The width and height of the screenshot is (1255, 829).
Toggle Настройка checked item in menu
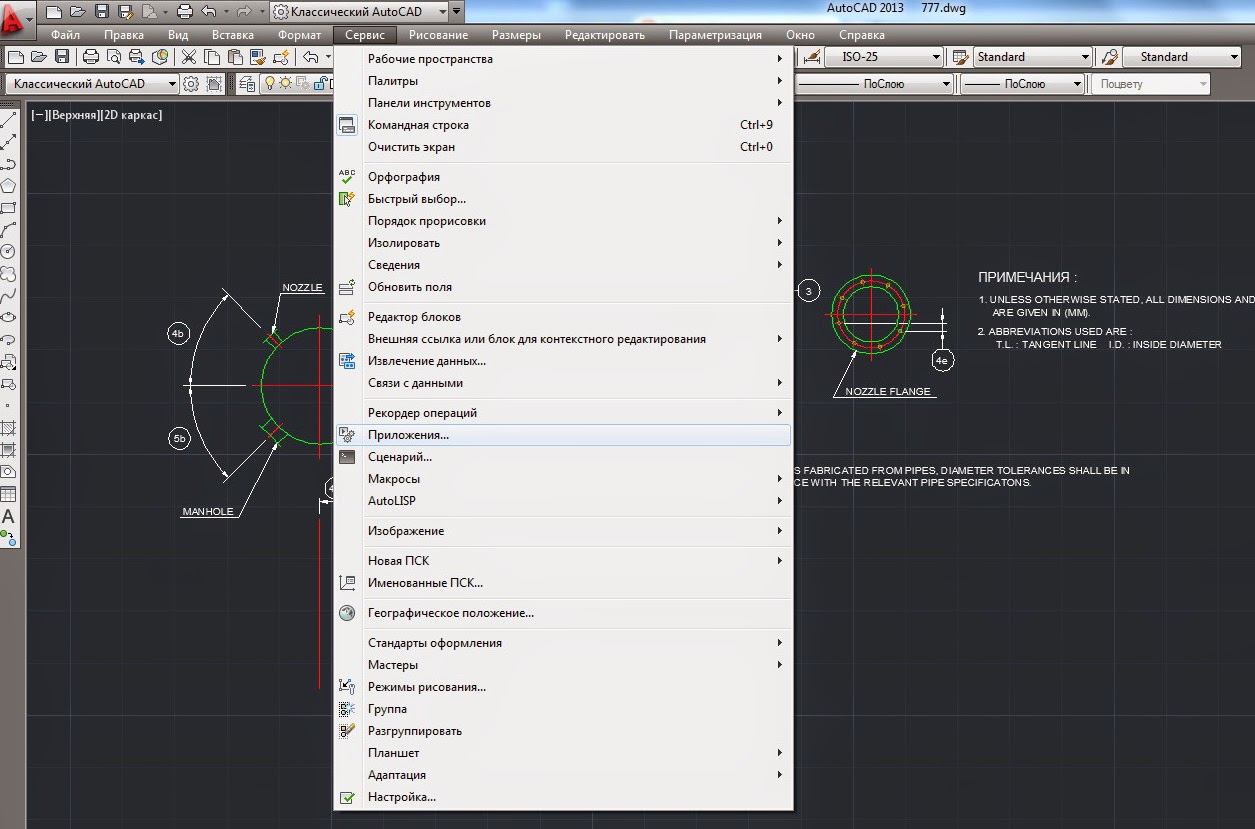pyautogui.click(x=563, y=797)
